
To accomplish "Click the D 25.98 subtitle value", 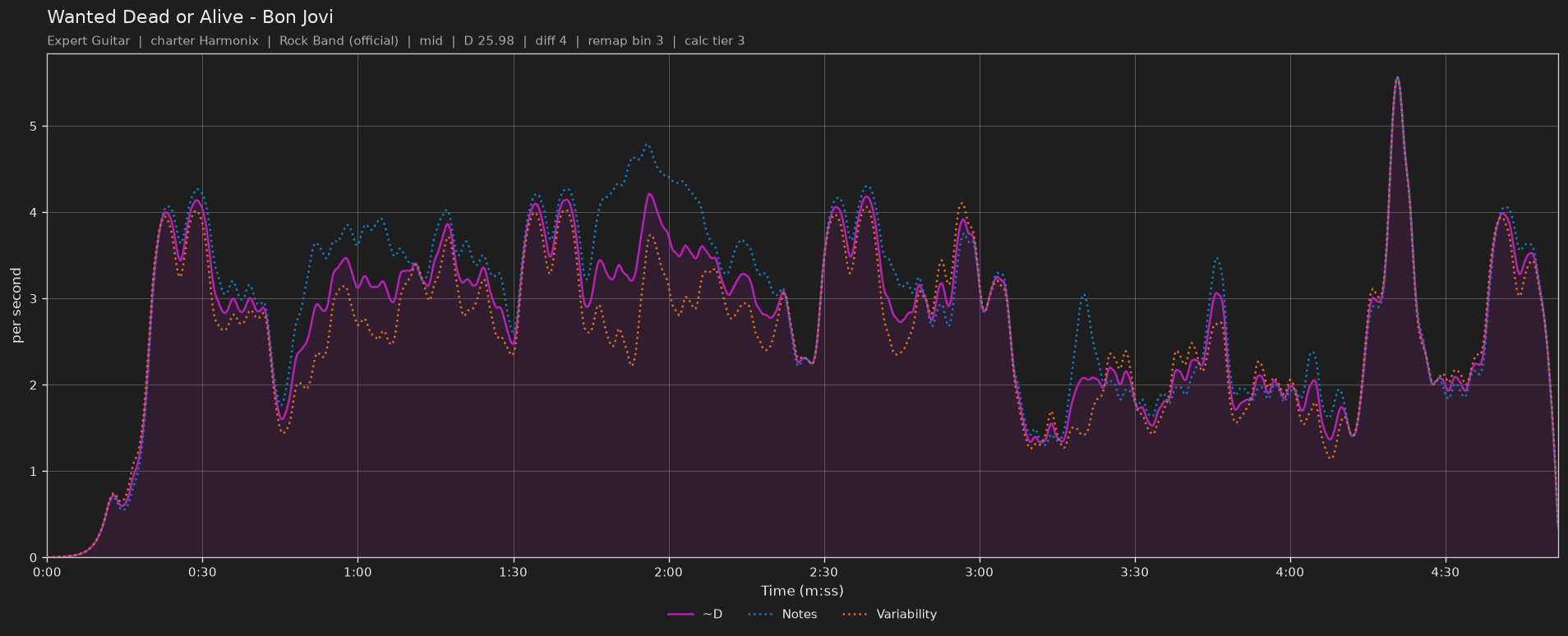I will coord(489,41).
